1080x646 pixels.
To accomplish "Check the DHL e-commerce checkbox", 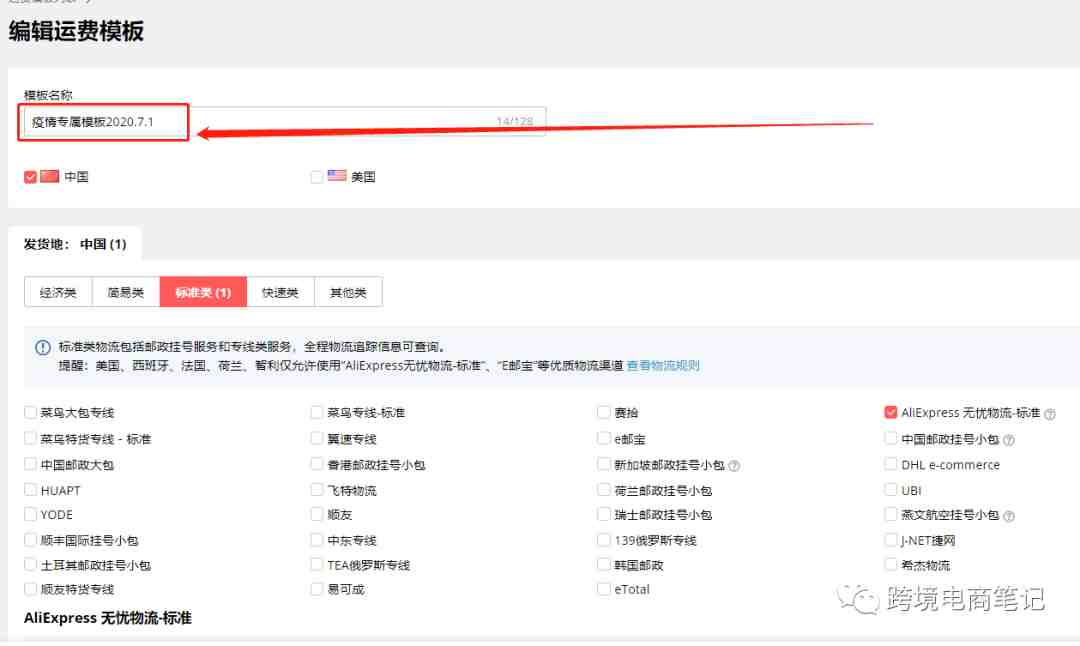I will pos(891,464).
